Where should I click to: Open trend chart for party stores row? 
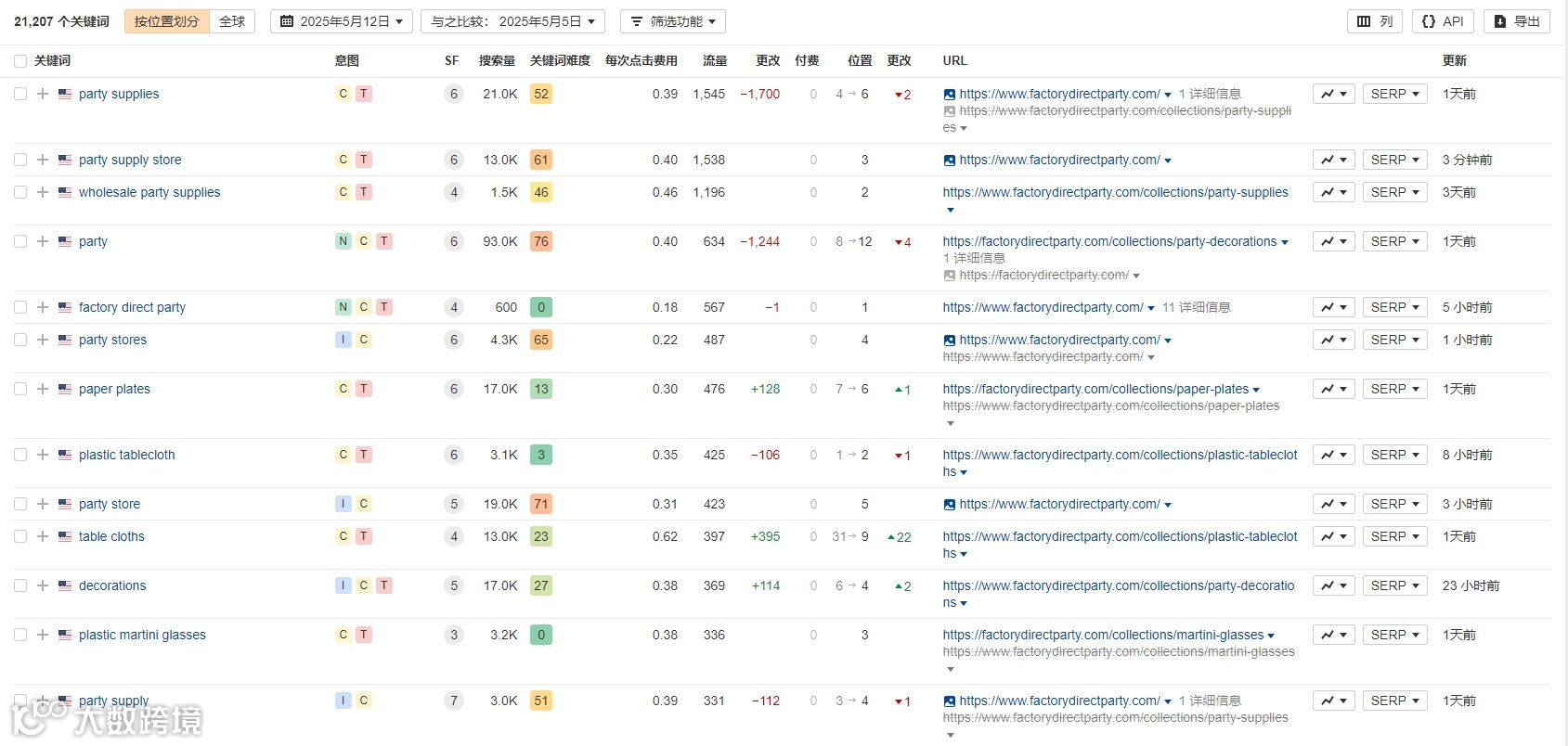pos(1334,340)
